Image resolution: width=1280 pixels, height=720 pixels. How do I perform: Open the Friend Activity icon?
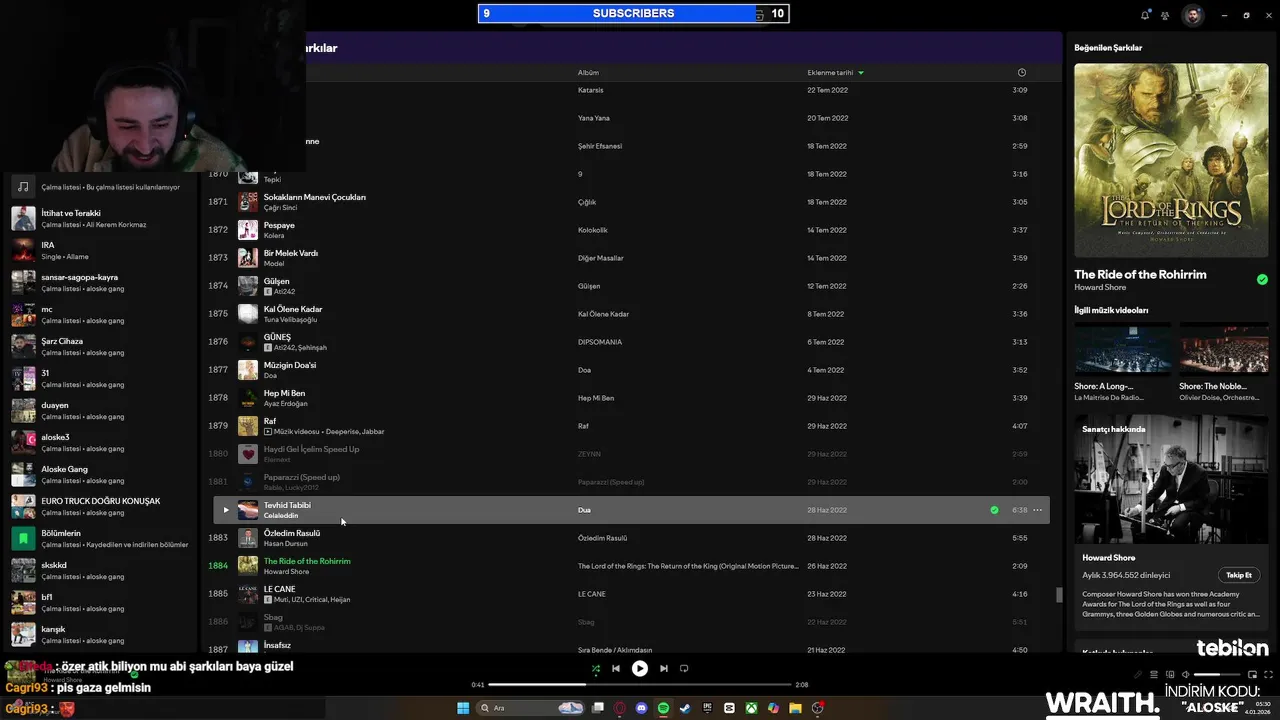click(x=1165, y=15)
